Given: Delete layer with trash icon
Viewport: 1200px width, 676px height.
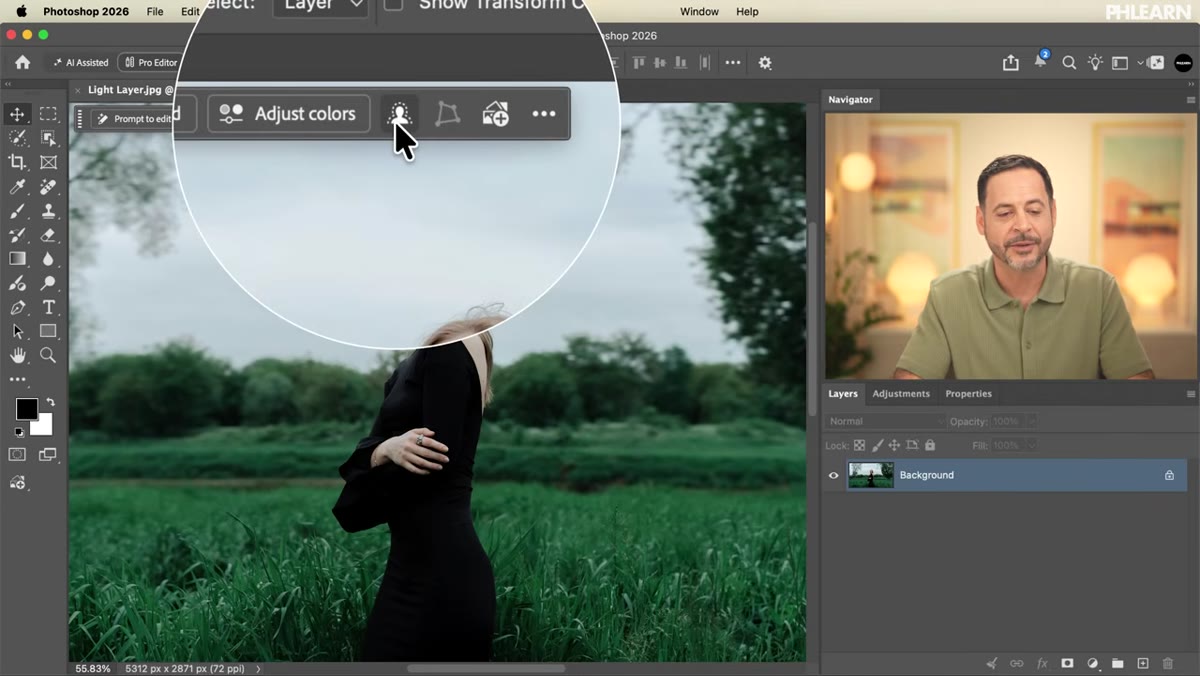Looking at the screenshot, I should tap(1168, 663).
